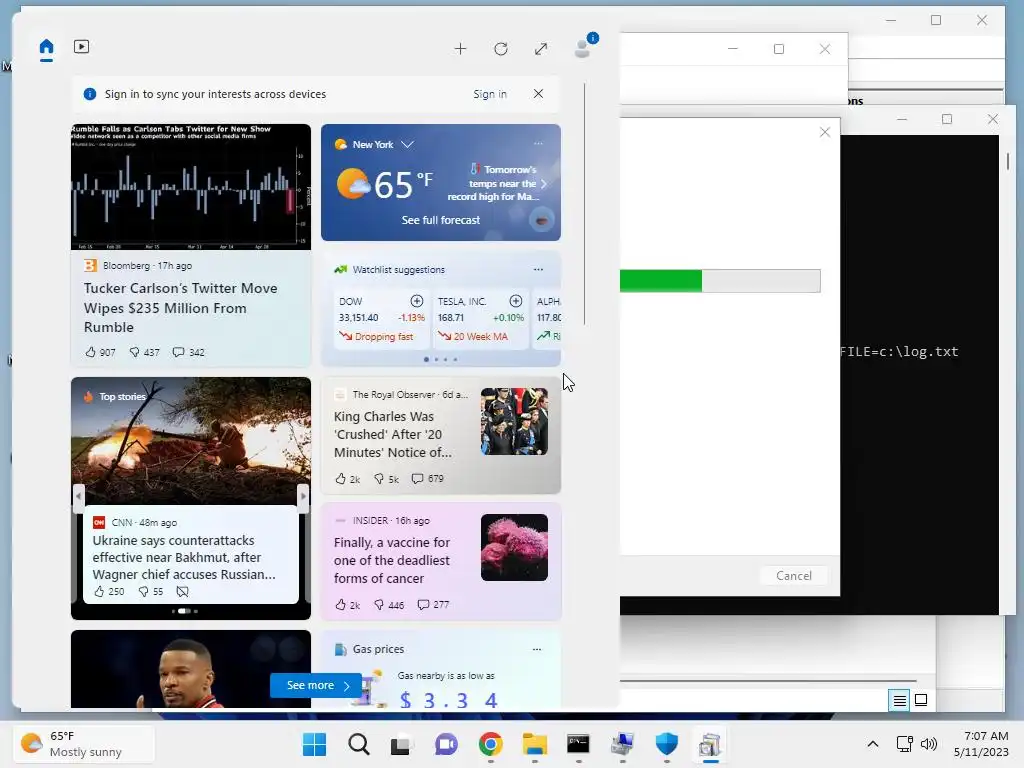Screen dimensions: 1024x768
Task: Like the Tucker Carlson story
Action: pyautogui.click(x=100, y=352)
